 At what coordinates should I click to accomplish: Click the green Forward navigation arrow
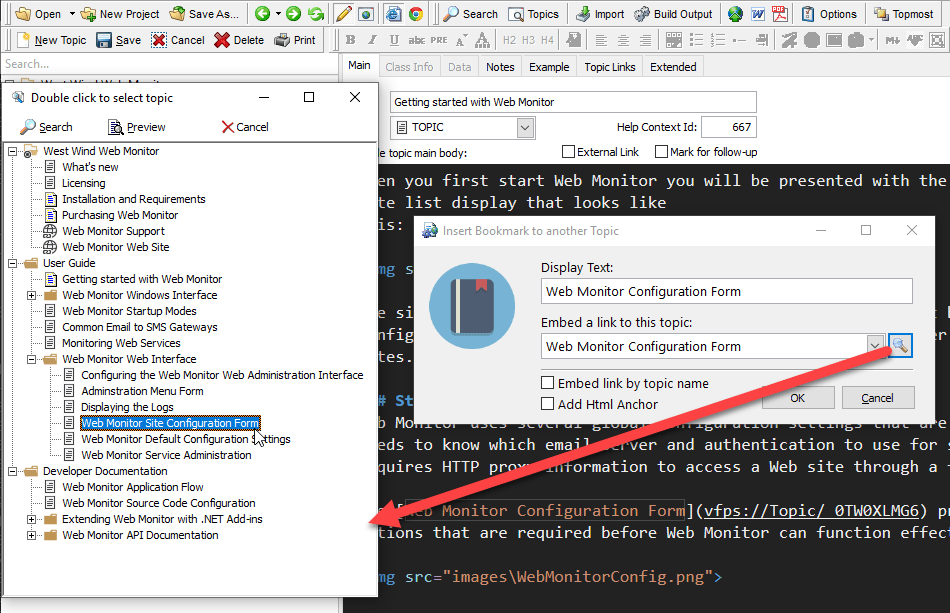(x=293, y=13)
